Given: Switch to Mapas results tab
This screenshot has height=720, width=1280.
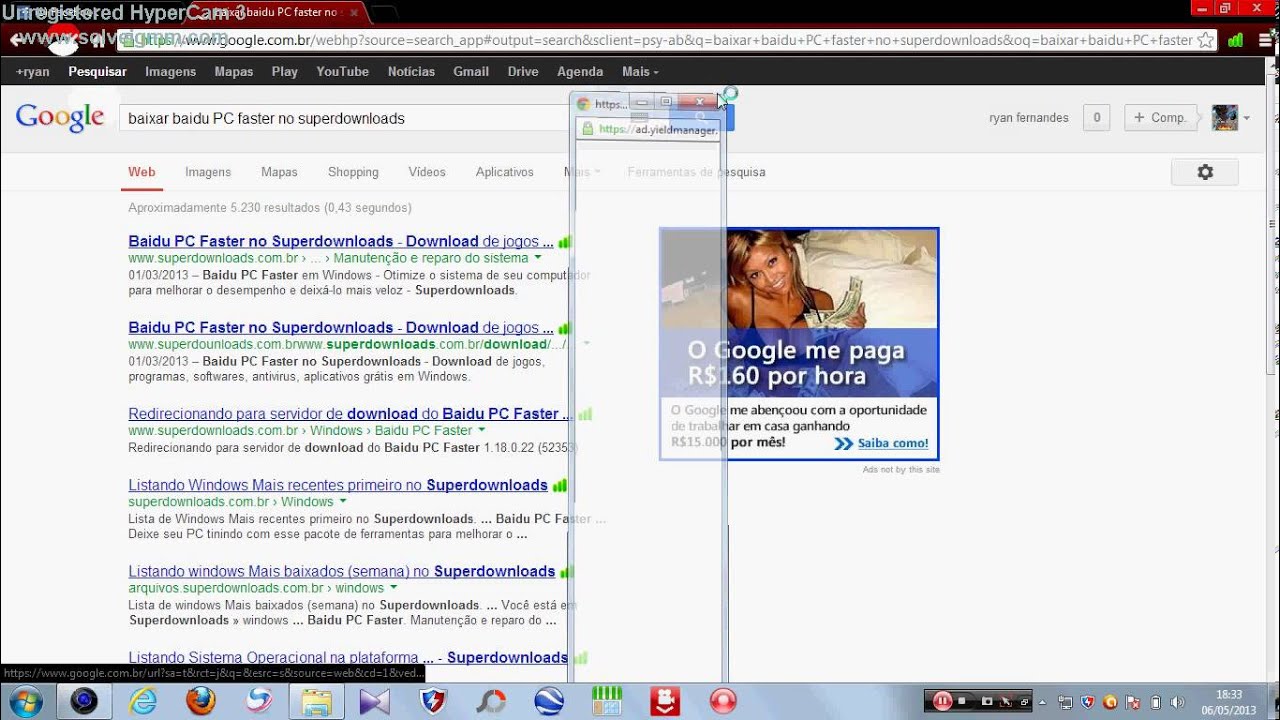Looking at the screenshot, I should click(x=279, y=172).
